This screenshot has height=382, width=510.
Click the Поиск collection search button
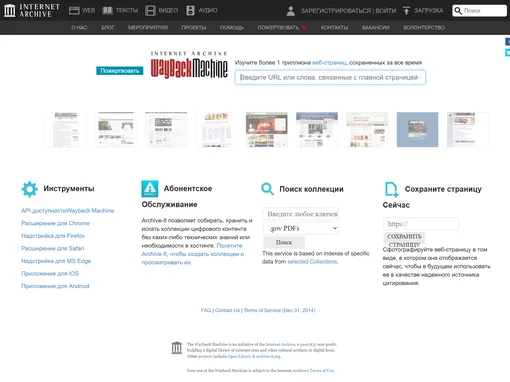[284, 242]
